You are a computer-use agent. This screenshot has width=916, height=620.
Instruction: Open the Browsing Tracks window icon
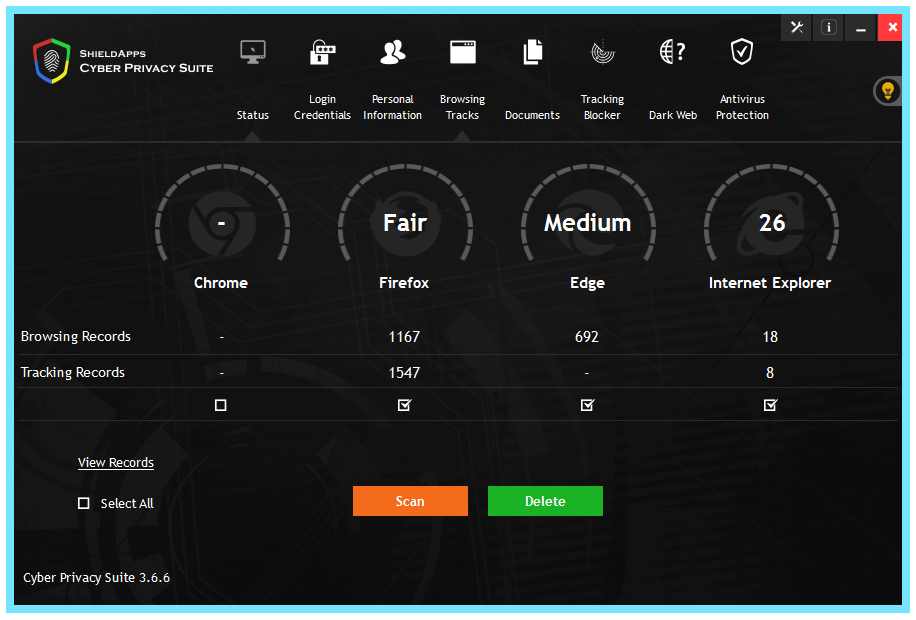[x=463, y=52]
